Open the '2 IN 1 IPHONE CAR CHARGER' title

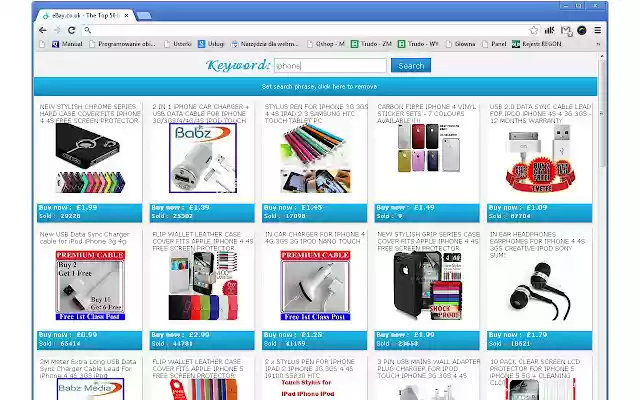(201, 113)
